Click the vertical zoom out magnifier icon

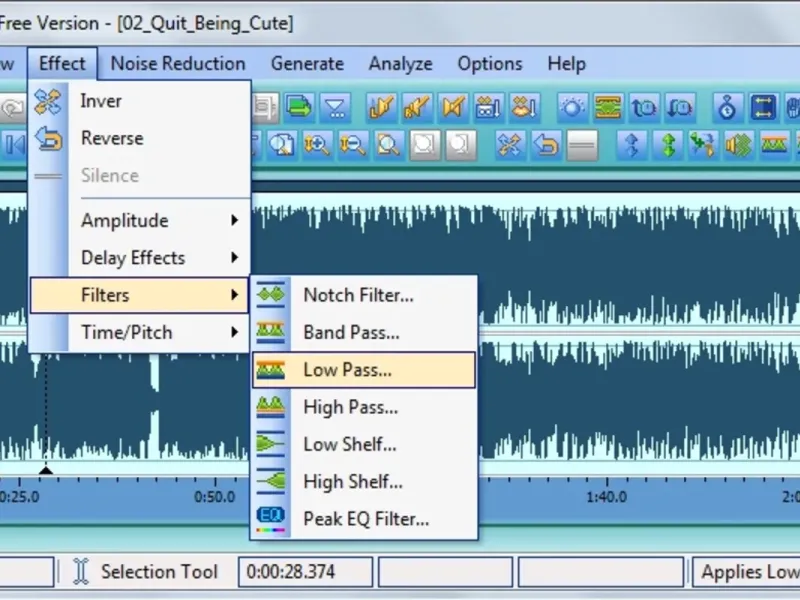pos(353,145)
